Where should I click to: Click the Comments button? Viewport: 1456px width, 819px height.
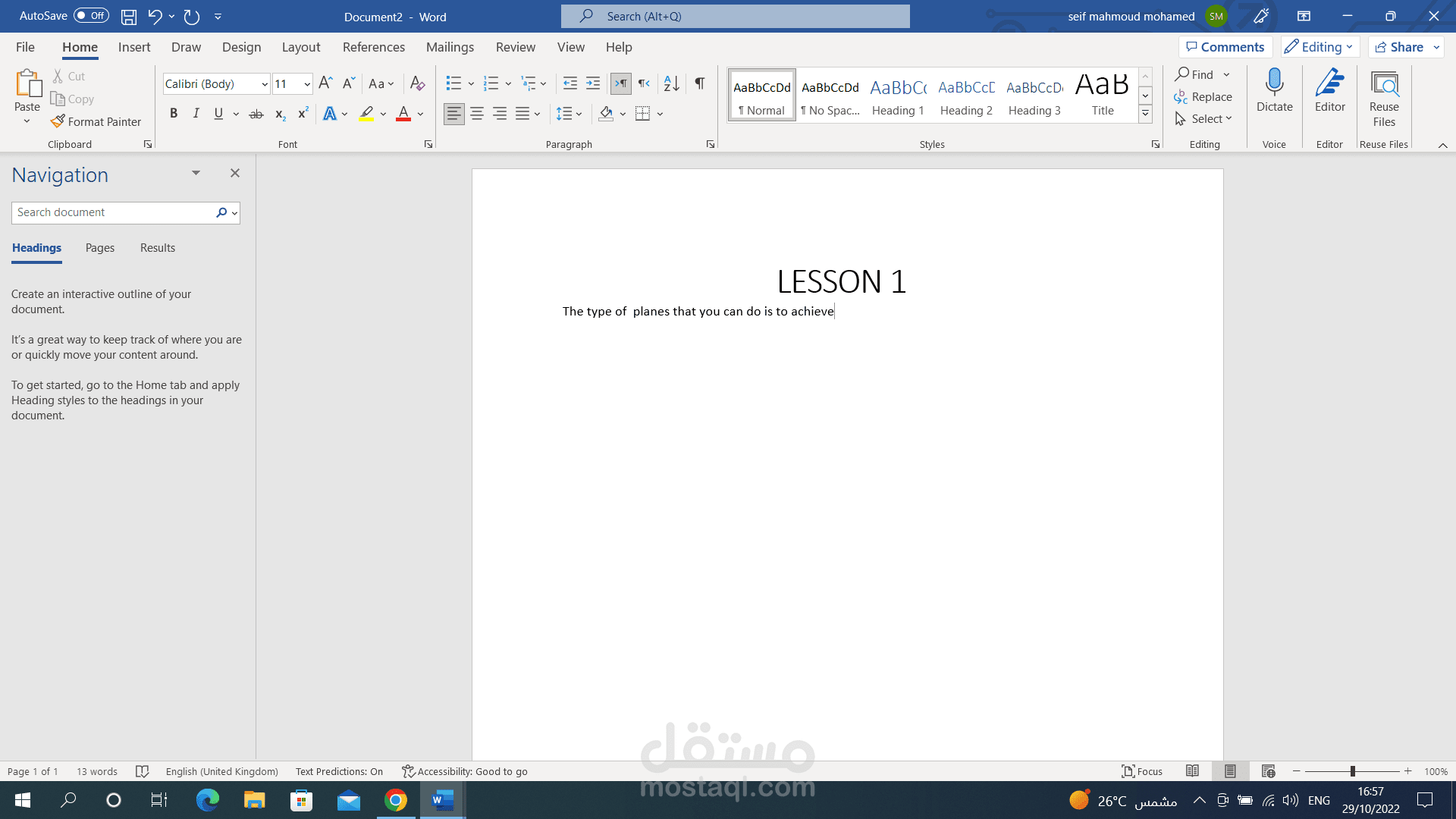click(x=1225, y=47)
